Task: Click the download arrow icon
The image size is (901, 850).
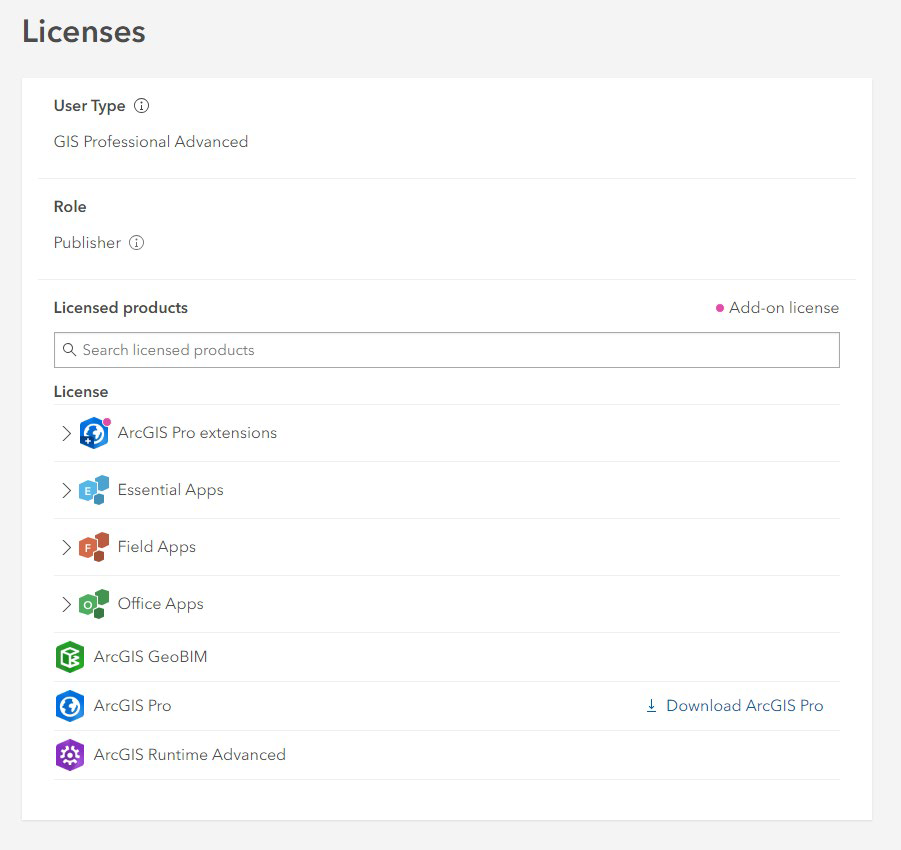Action: [x=651, y=706]
